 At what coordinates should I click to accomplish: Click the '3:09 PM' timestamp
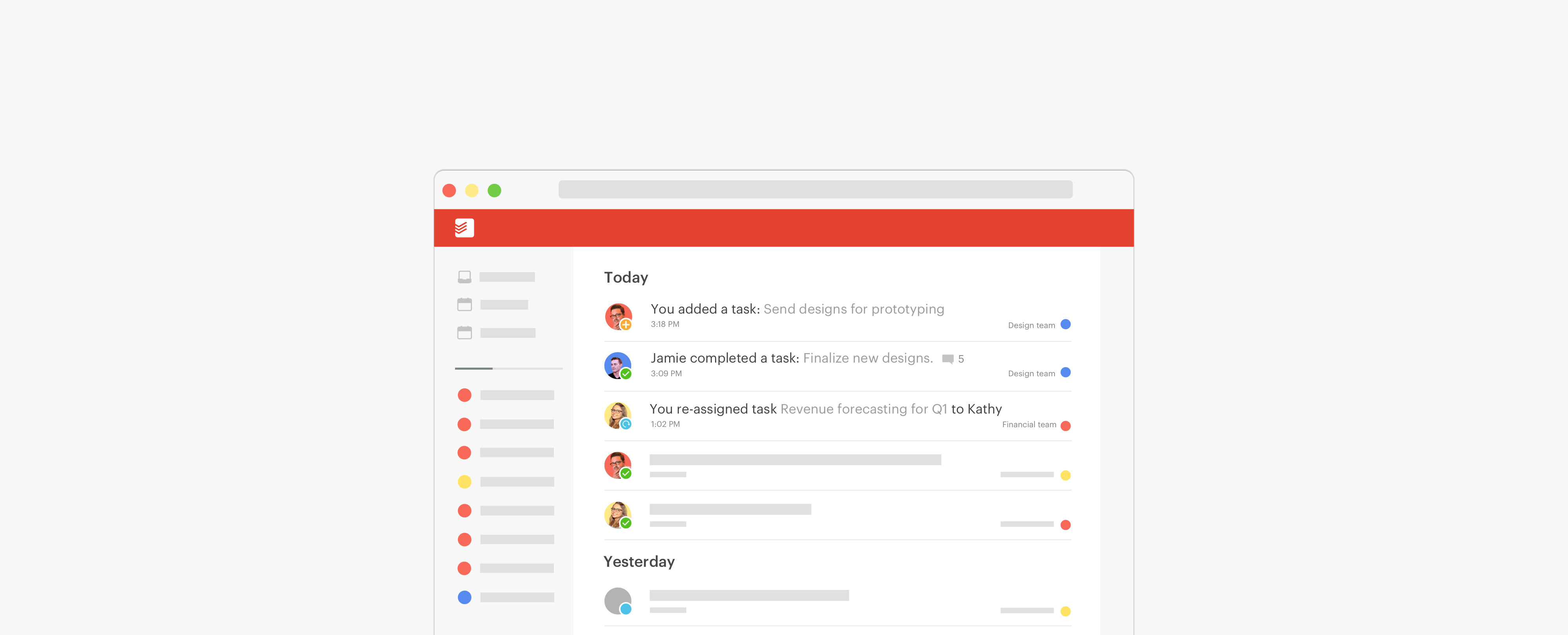coord(666,373)
